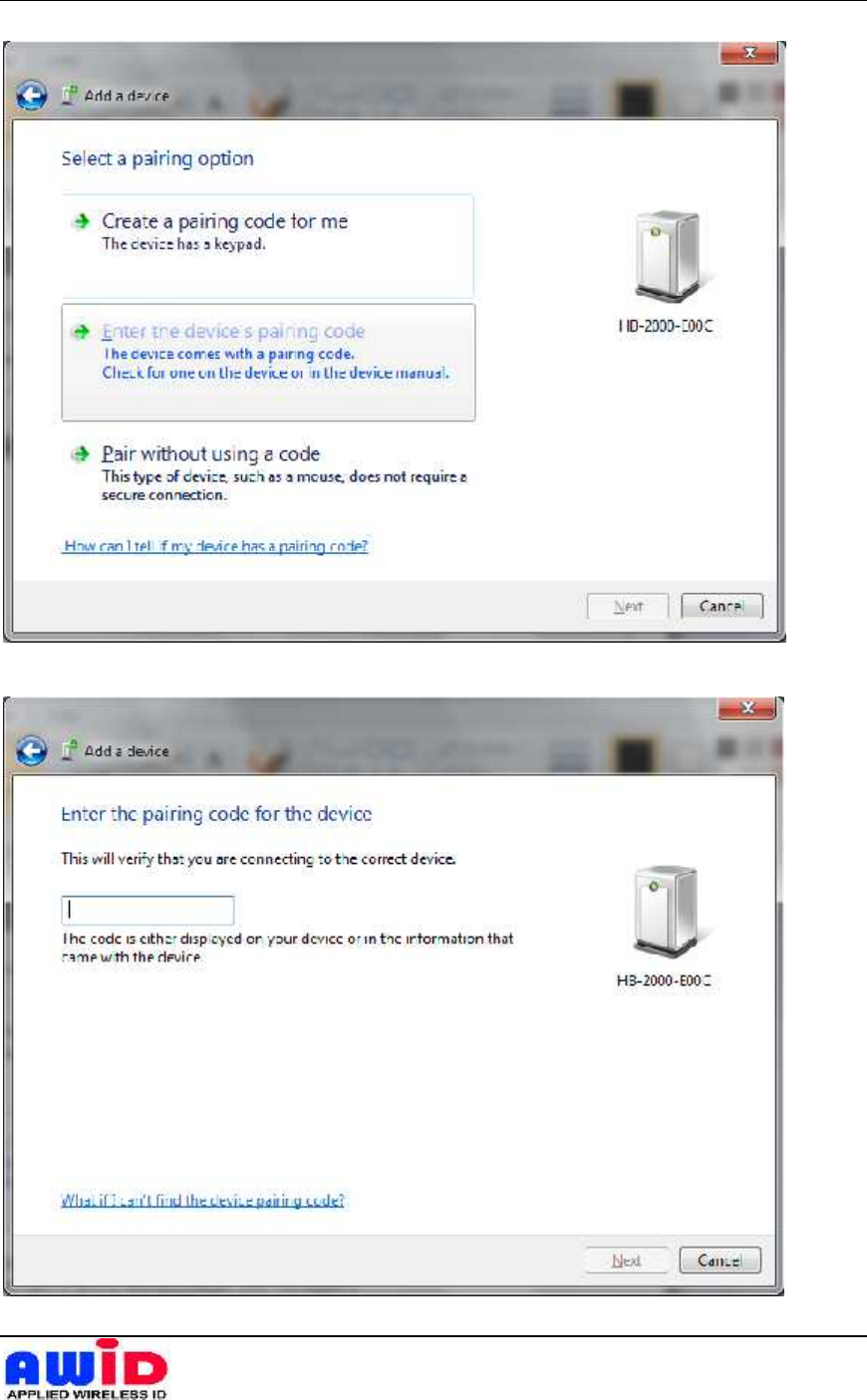Click the Add a device title icon in the lower window
The width and height of the screenshot is (867, 1400).
pyautogui.click(x=69, y=750)
